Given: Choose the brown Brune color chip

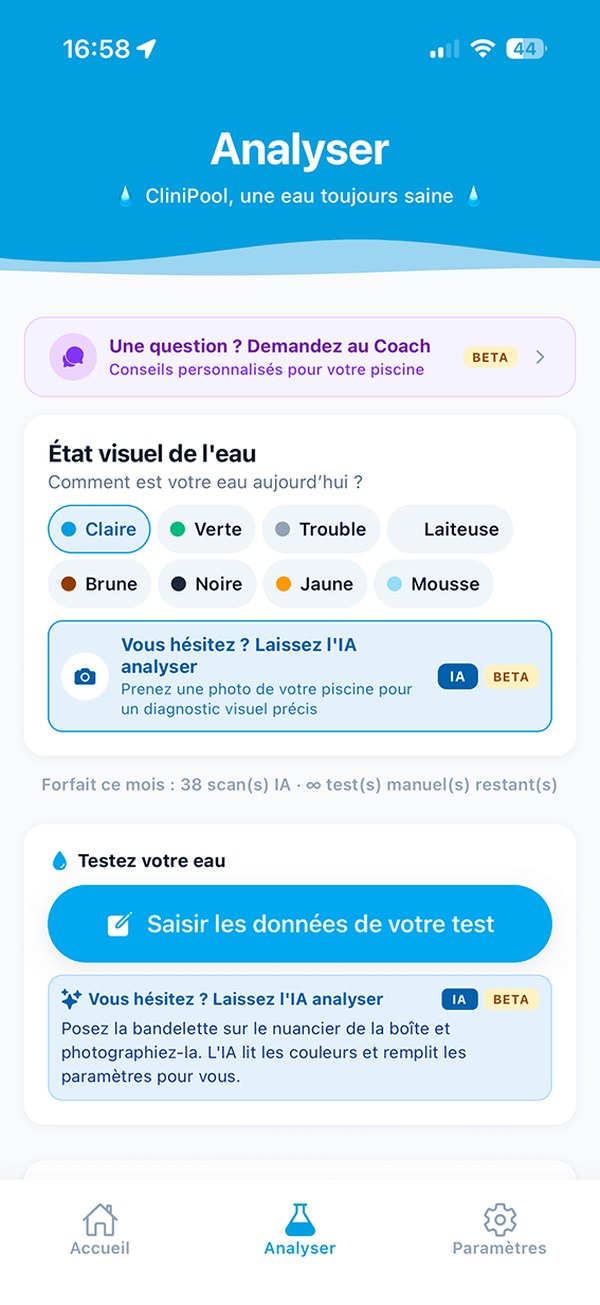Looking at the screenshot, I should coord(99,584).
